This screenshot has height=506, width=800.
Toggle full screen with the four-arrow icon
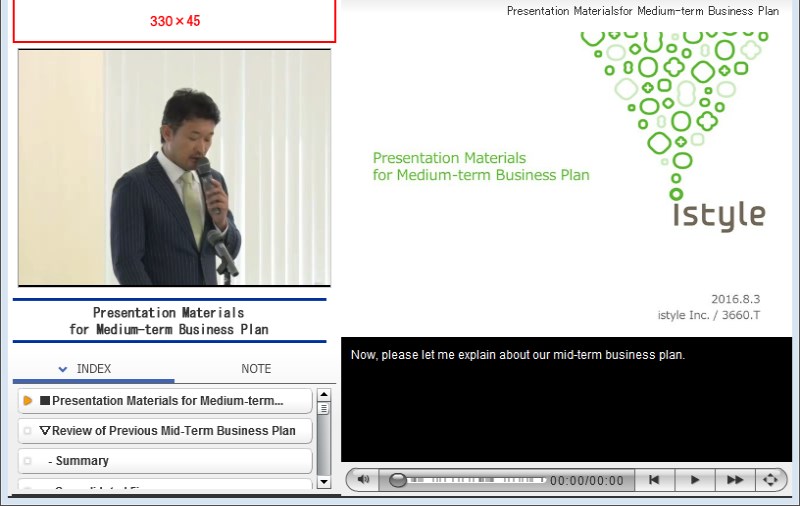click(x=770, y=479)
